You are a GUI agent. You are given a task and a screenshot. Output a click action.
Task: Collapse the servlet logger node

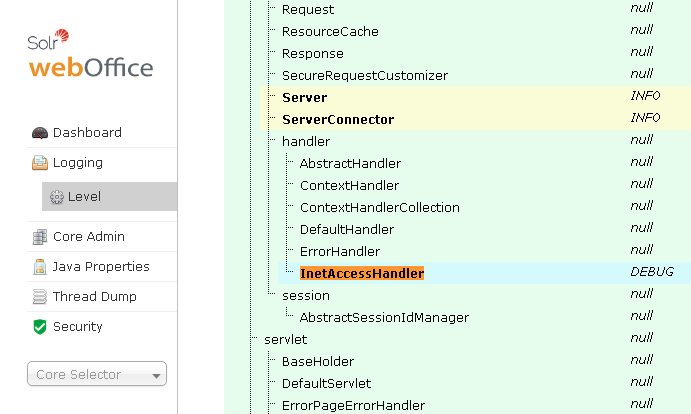tap(285, 340)
